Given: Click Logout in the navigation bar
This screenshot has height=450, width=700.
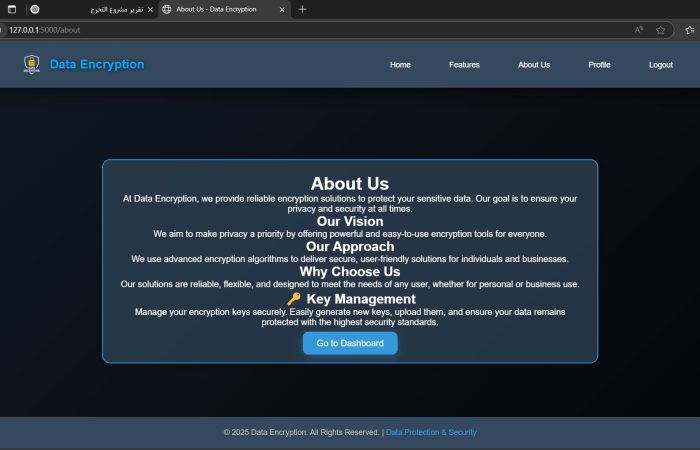Looking at the screenshot, I should (x=660, y=65).
